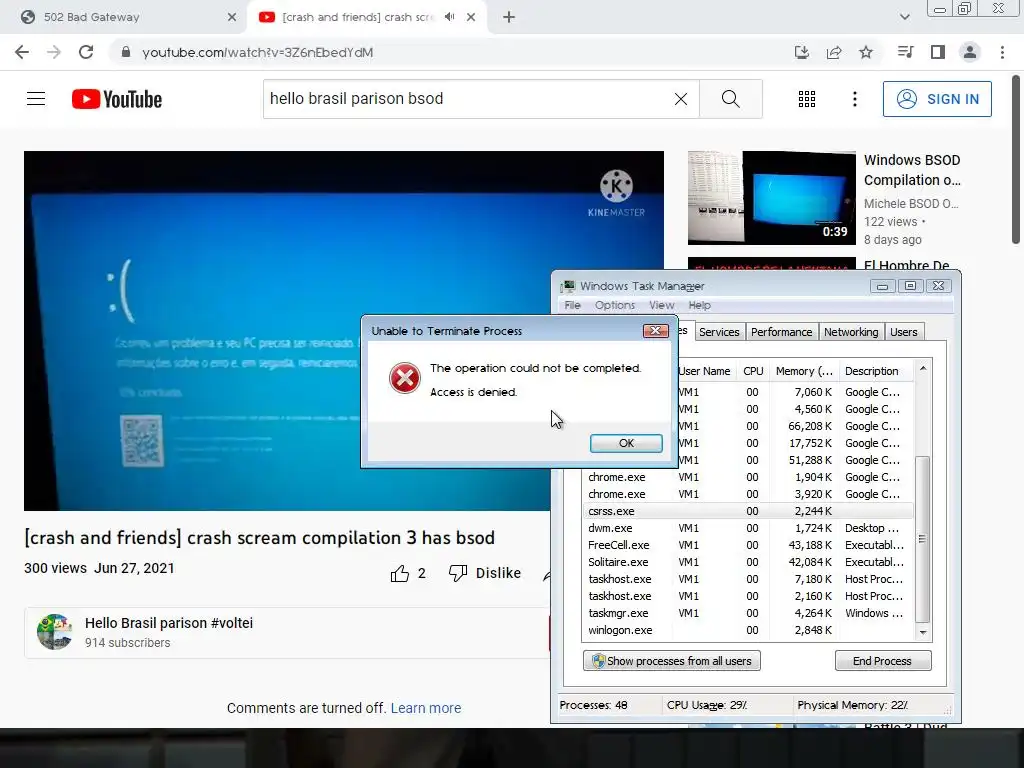Switch to the Users tab
1024x768 pixels.
coord(904,332)
